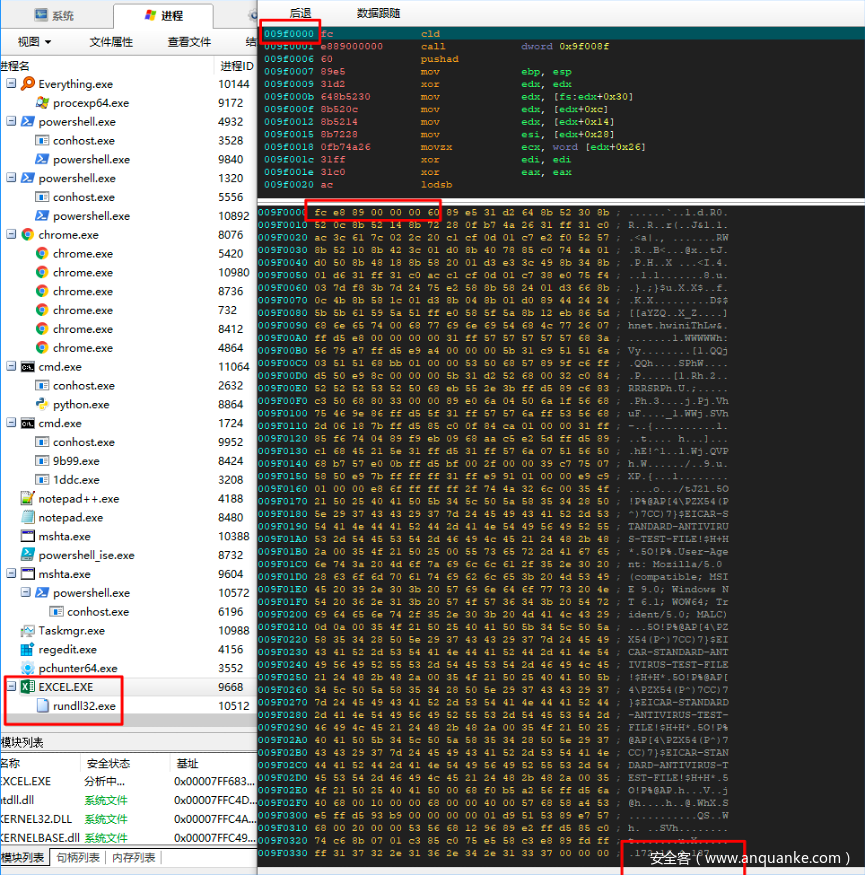Click the procexp64.exe process icon
866x877 pixels.
(42, 103)
